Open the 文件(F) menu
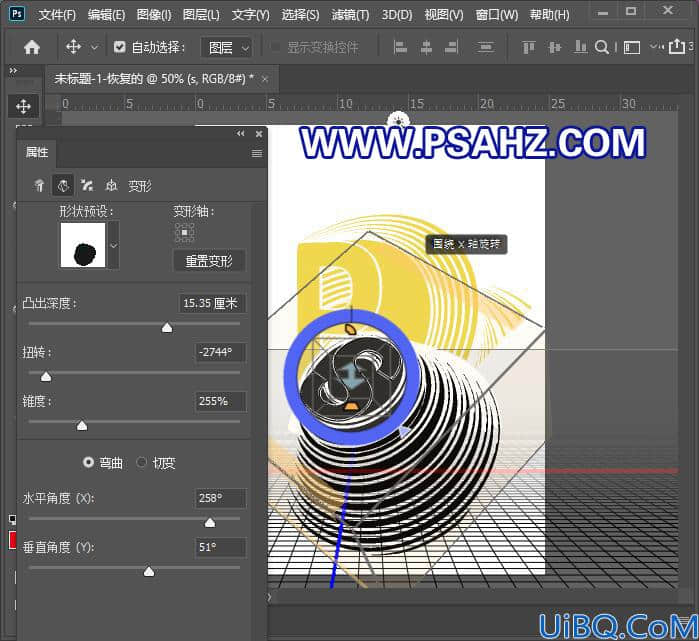 (x=57, y=15)
